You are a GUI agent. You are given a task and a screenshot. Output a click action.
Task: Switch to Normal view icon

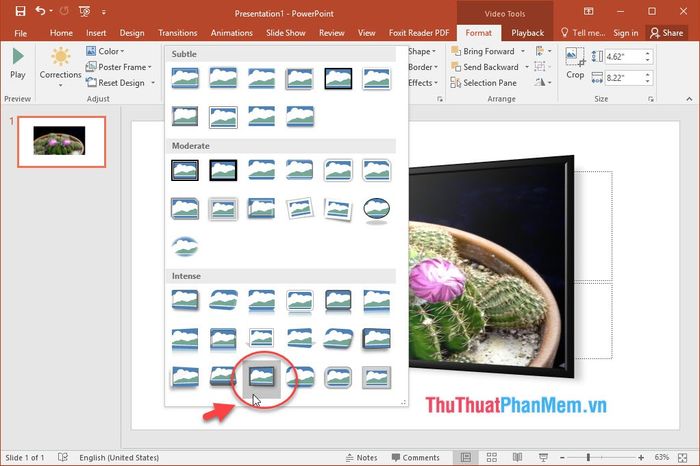(466, 458)
